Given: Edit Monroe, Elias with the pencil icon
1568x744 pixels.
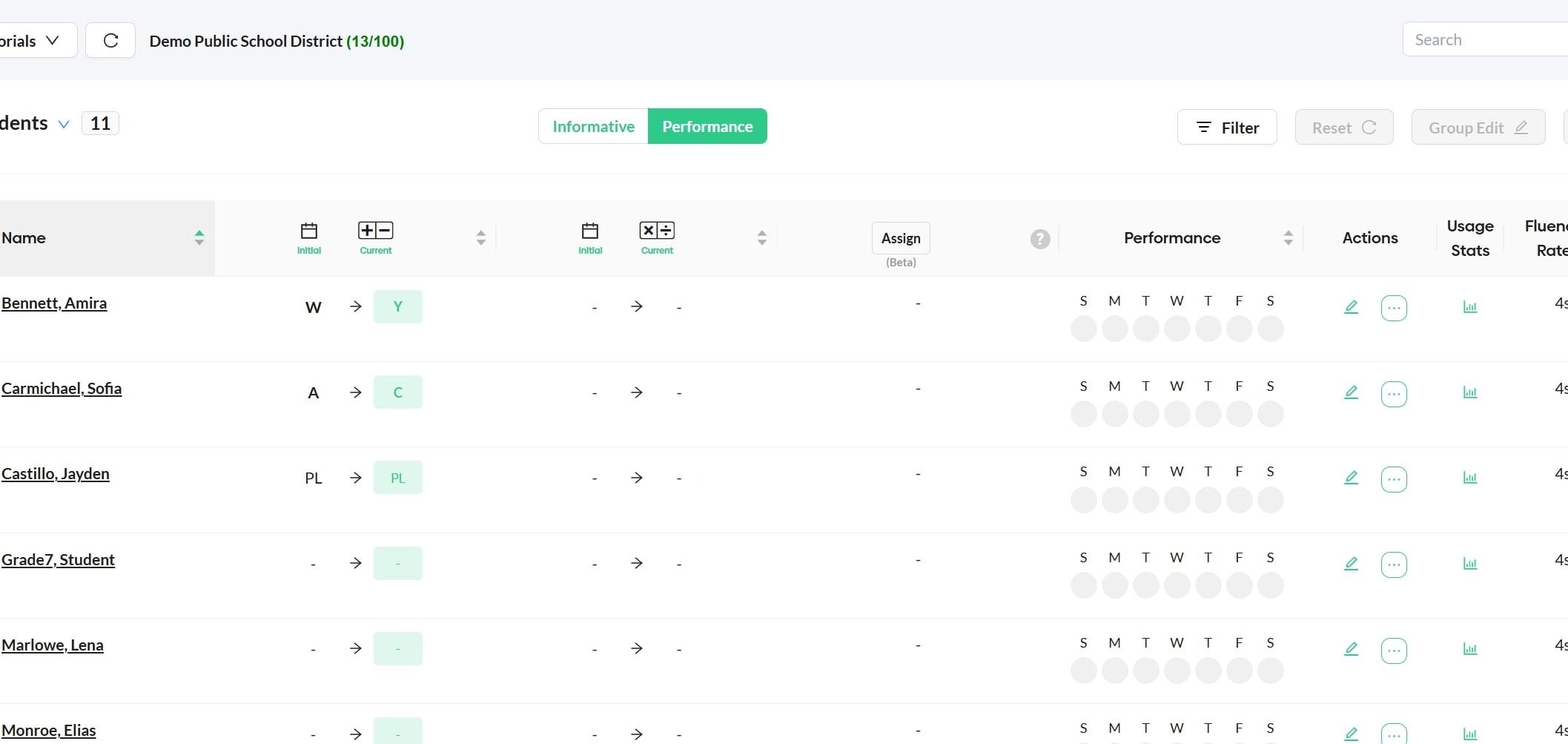Looking at the screenshot, I should point(1351,734).
